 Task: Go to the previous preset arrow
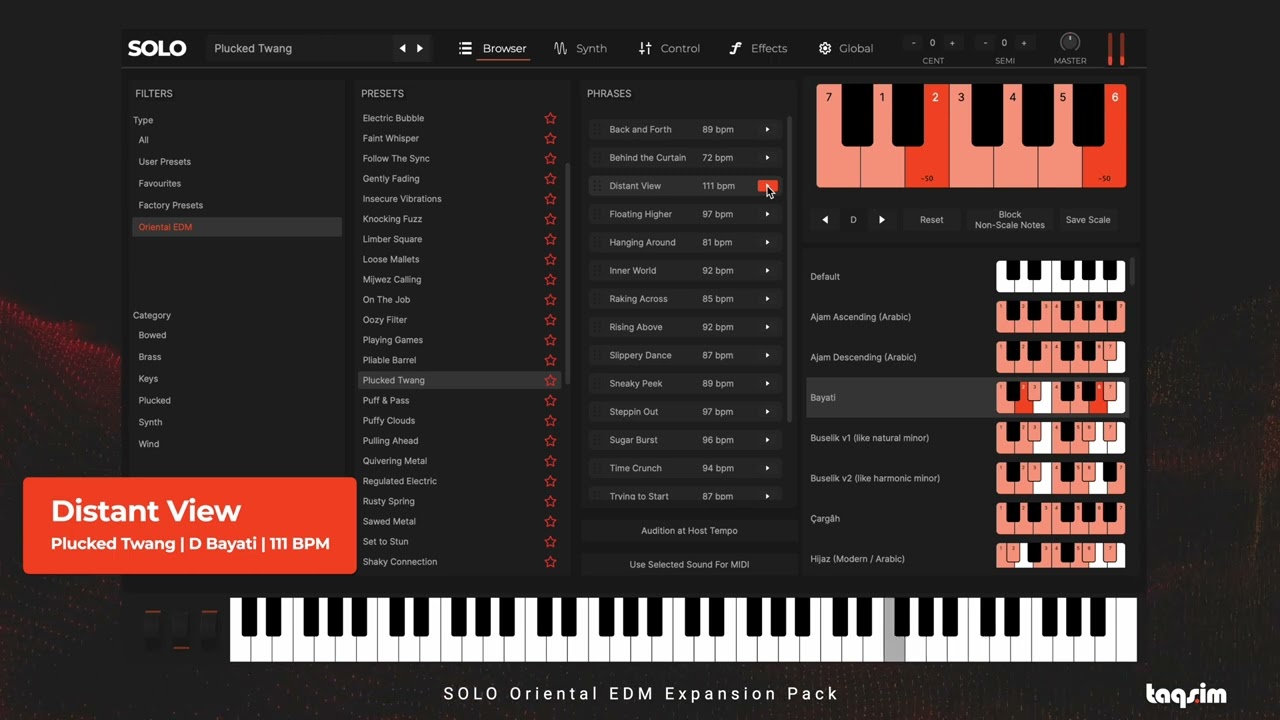coord(403,48)
